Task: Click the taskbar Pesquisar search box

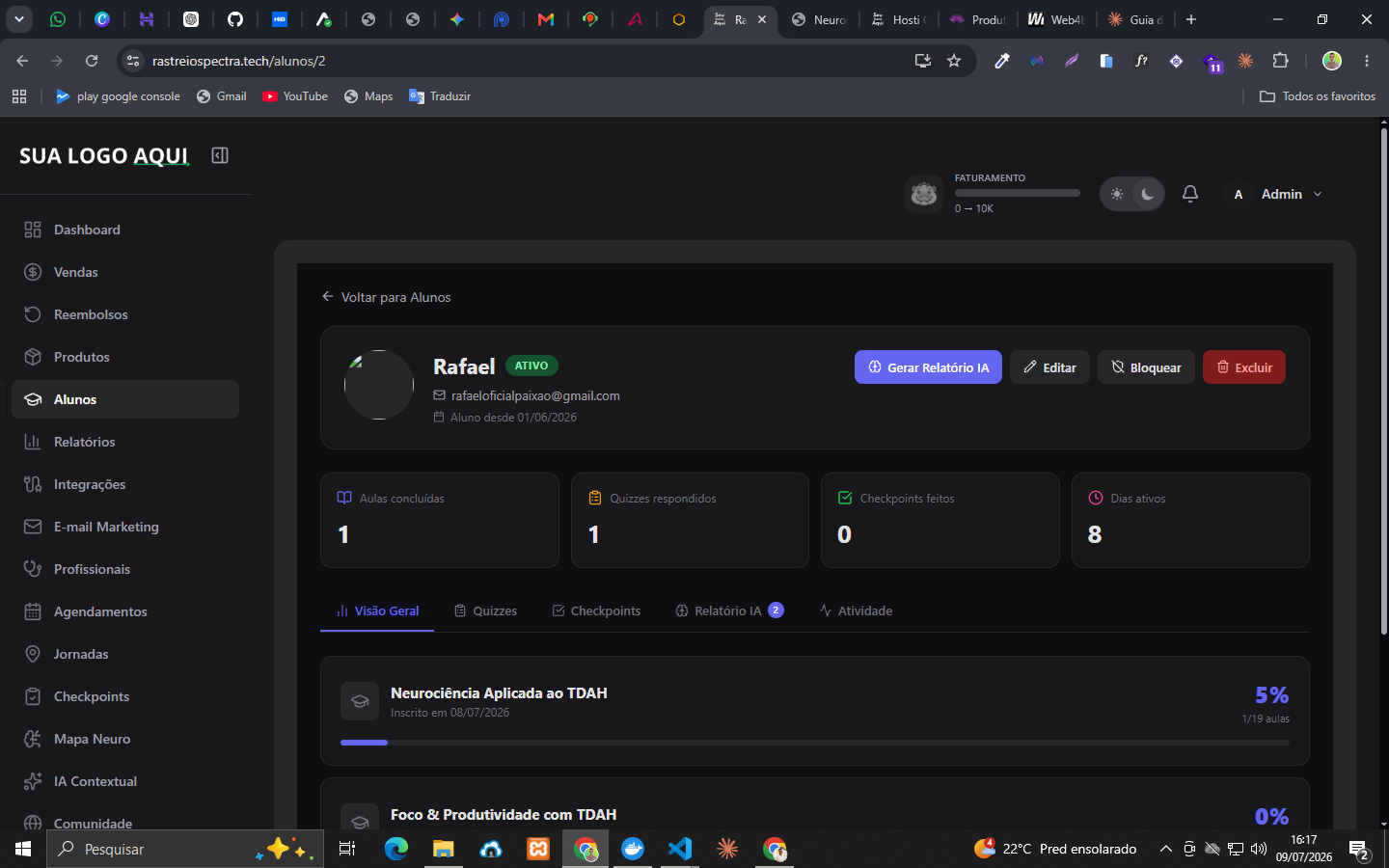Action: [185, 849]
